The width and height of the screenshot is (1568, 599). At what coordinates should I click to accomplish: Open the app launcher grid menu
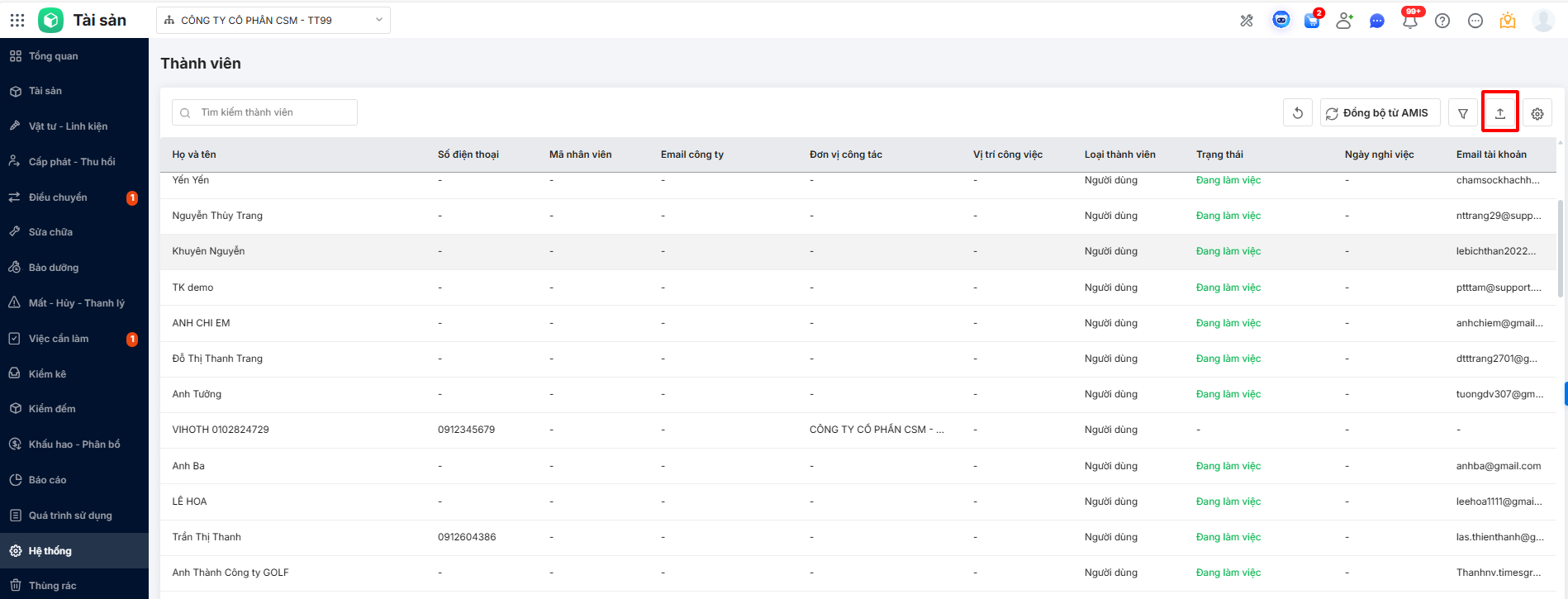(17, 20)
